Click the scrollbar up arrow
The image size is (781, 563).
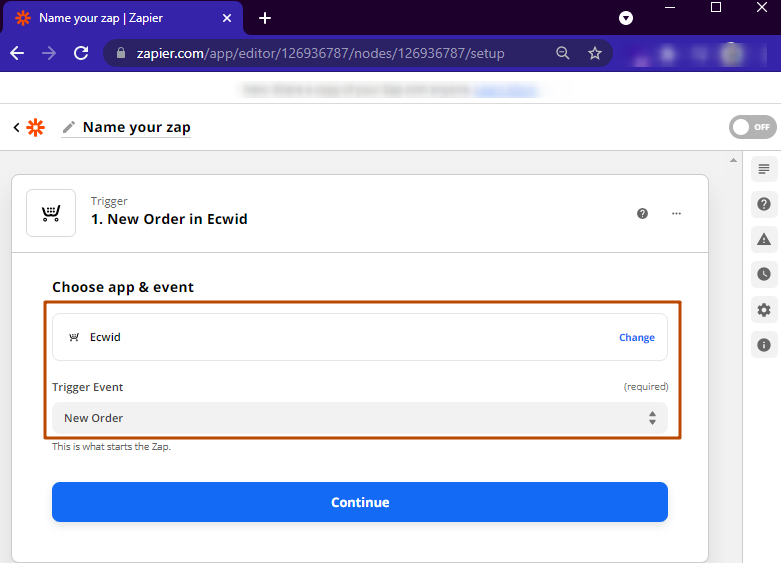click(x=733, y=160)
